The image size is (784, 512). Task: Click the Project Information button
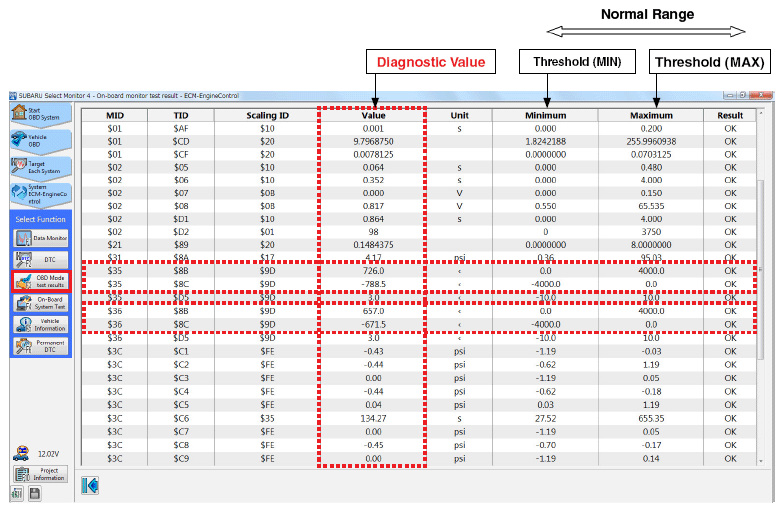(x=40, y=473)
